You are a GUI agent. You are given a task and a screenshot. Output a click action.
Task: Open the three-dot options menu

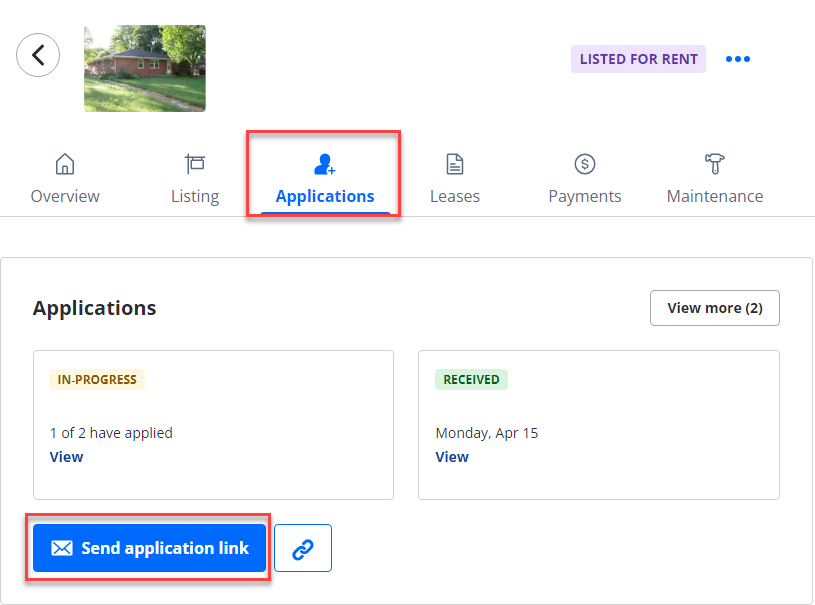pos(737,58)
